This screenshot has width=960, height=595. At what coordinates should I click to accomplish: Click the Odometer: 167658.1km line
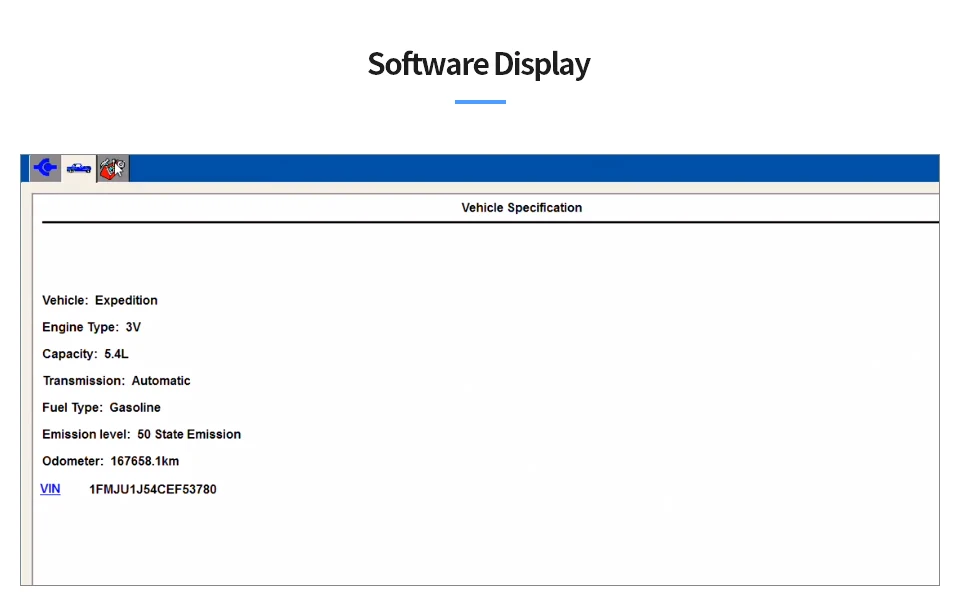coord(110,461)
